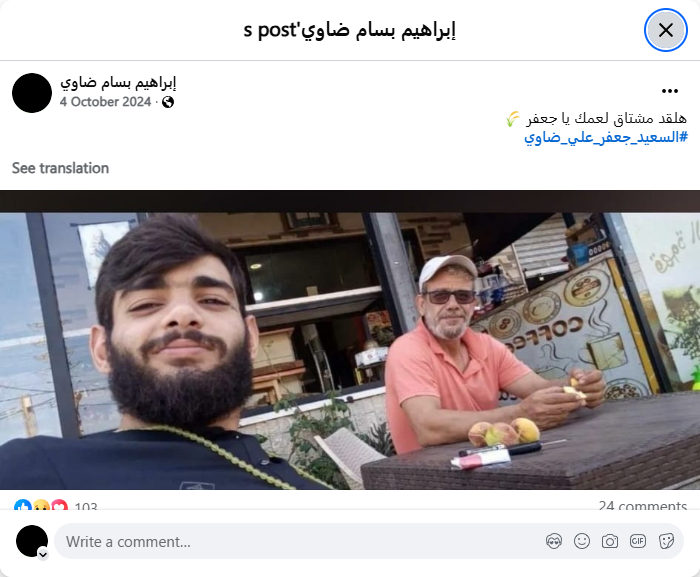Click the sad reaction icon
The width and height of the screenshot is (700, 577).
(x=41, y=506)
